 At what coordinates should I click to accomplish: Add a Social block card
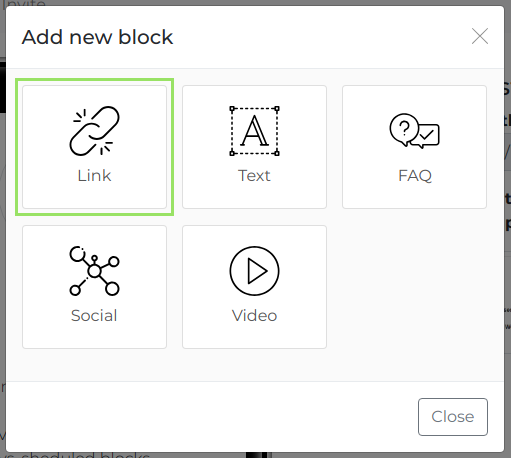tap(94, 287)
